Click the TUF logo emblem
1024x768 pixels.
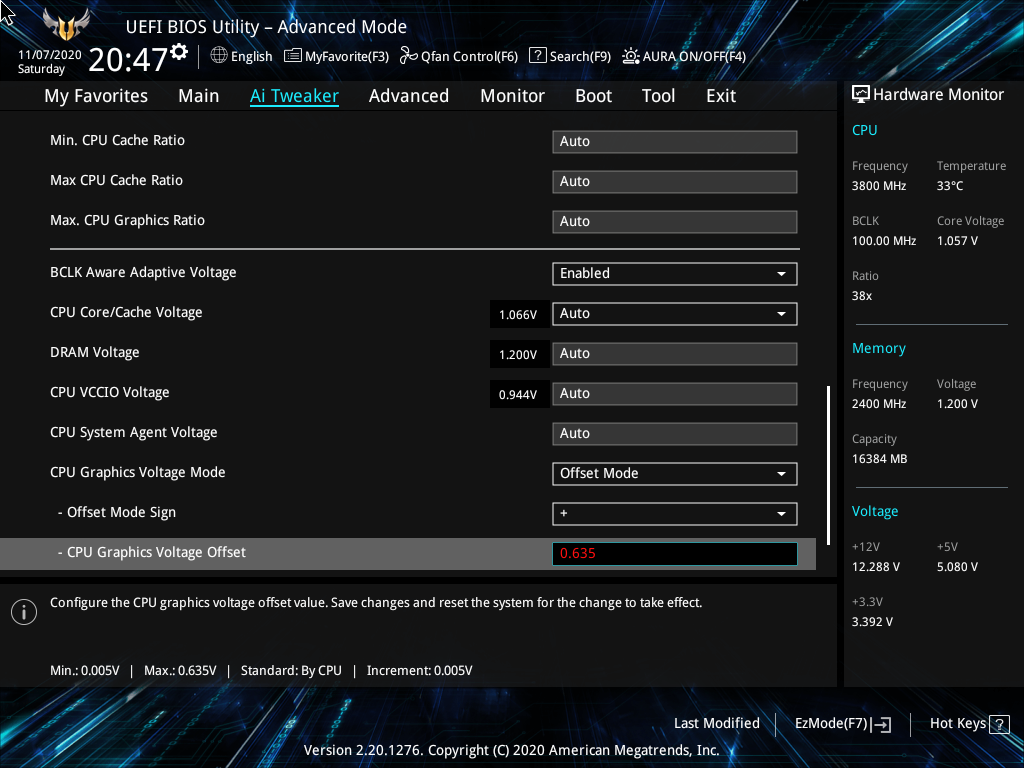[x=66, y=24]
